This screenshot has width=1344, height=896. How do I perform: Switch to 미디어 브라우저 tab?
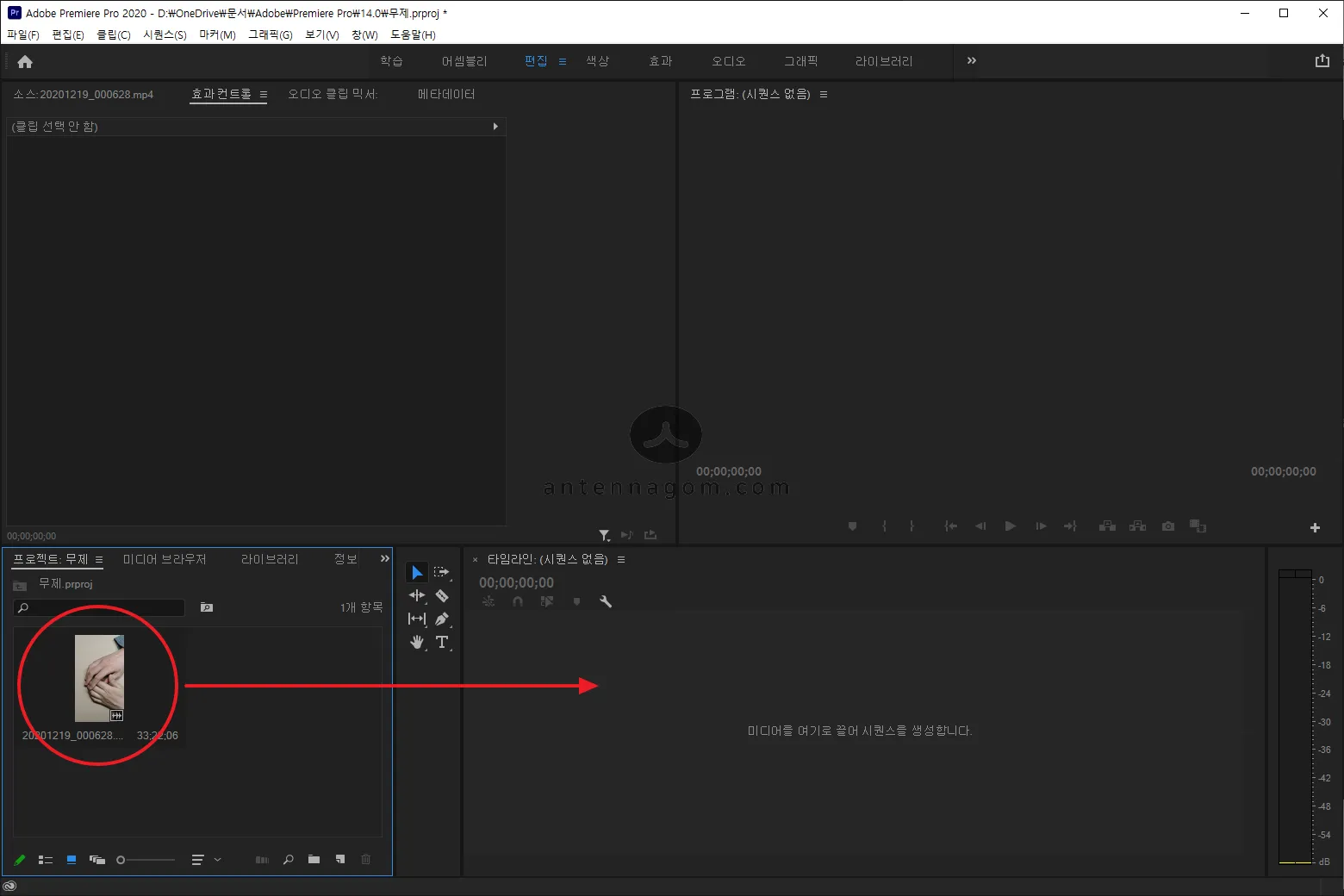(x=165, y=559)
